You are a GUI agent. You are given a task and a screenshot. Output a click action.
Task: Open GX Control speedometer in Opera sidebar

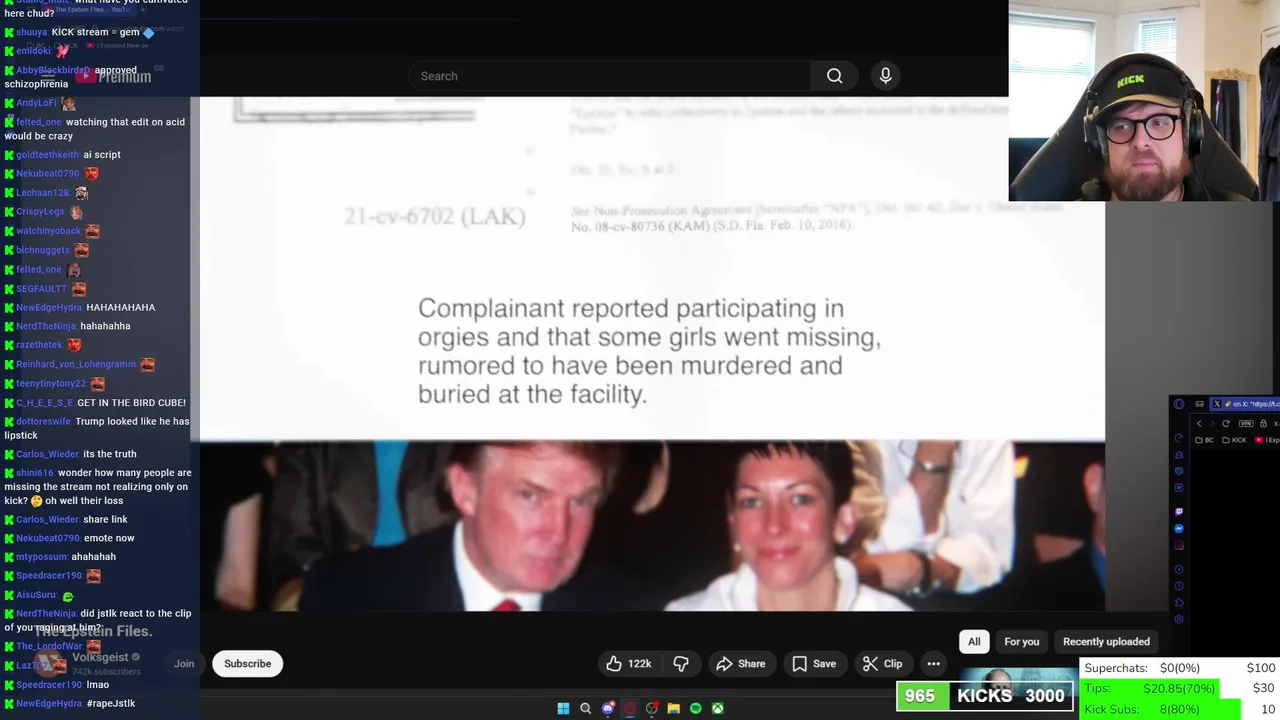coord(1179,438)
